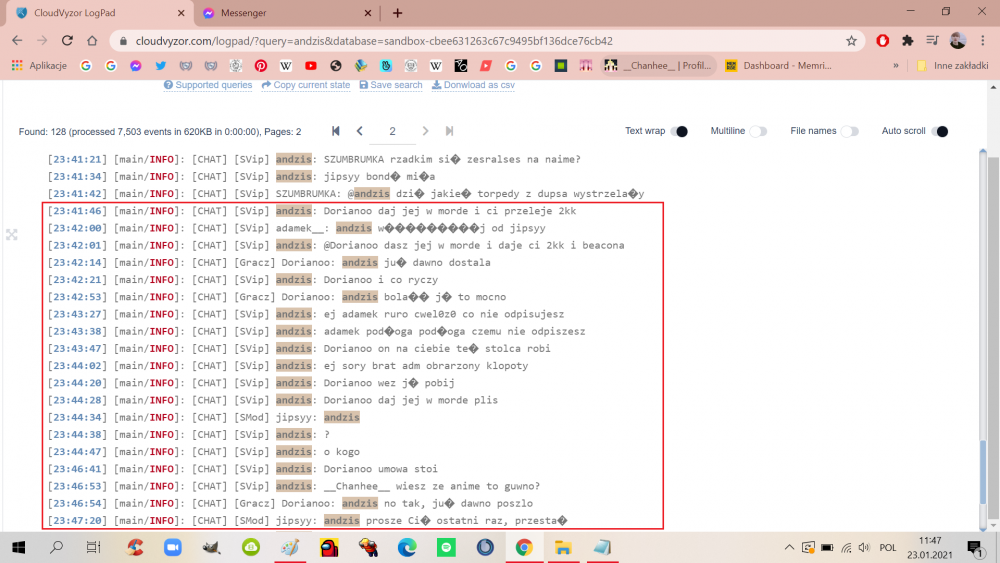The image size is (1000, 563).
Task: Open Paint palette icon in taskbar
Action: 290,547
